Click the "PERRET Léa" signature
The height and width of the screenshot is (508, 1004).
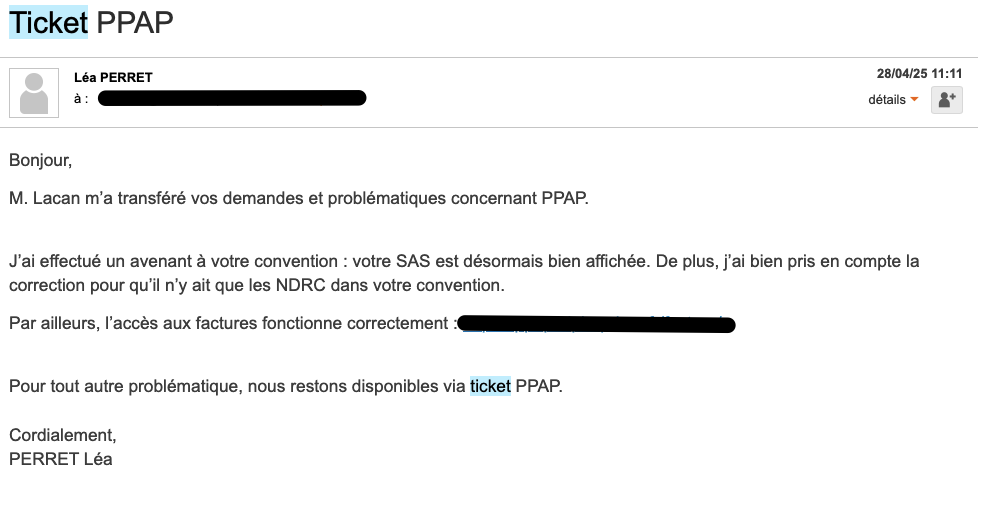click(60, 459)
